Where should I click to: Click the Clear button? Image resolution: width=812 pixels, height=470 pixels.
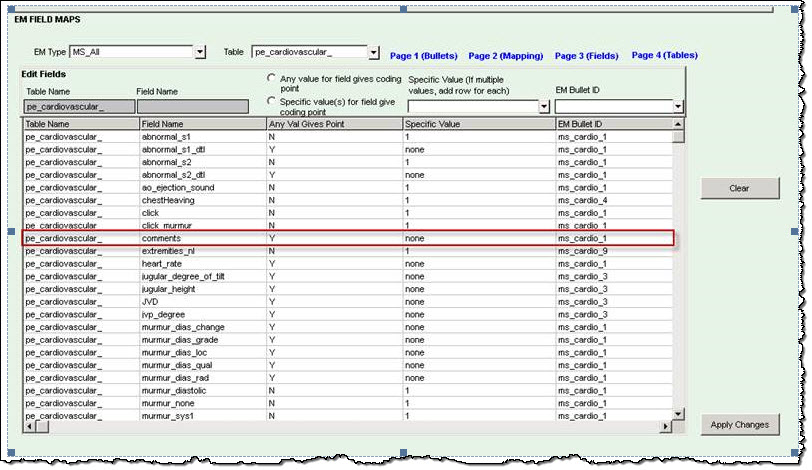click(740, 188)
